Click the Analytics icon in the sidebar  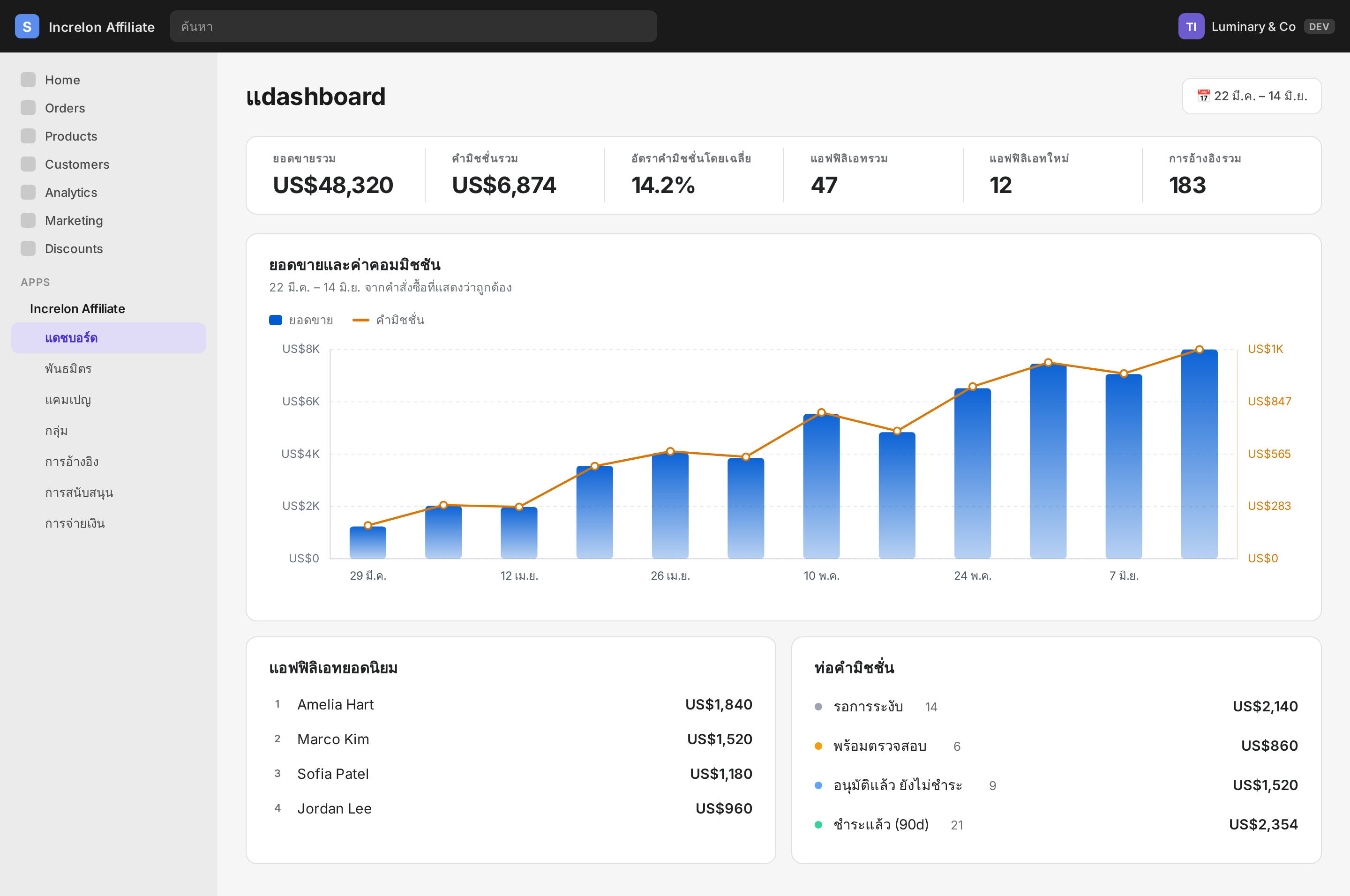tap(28, 192)
